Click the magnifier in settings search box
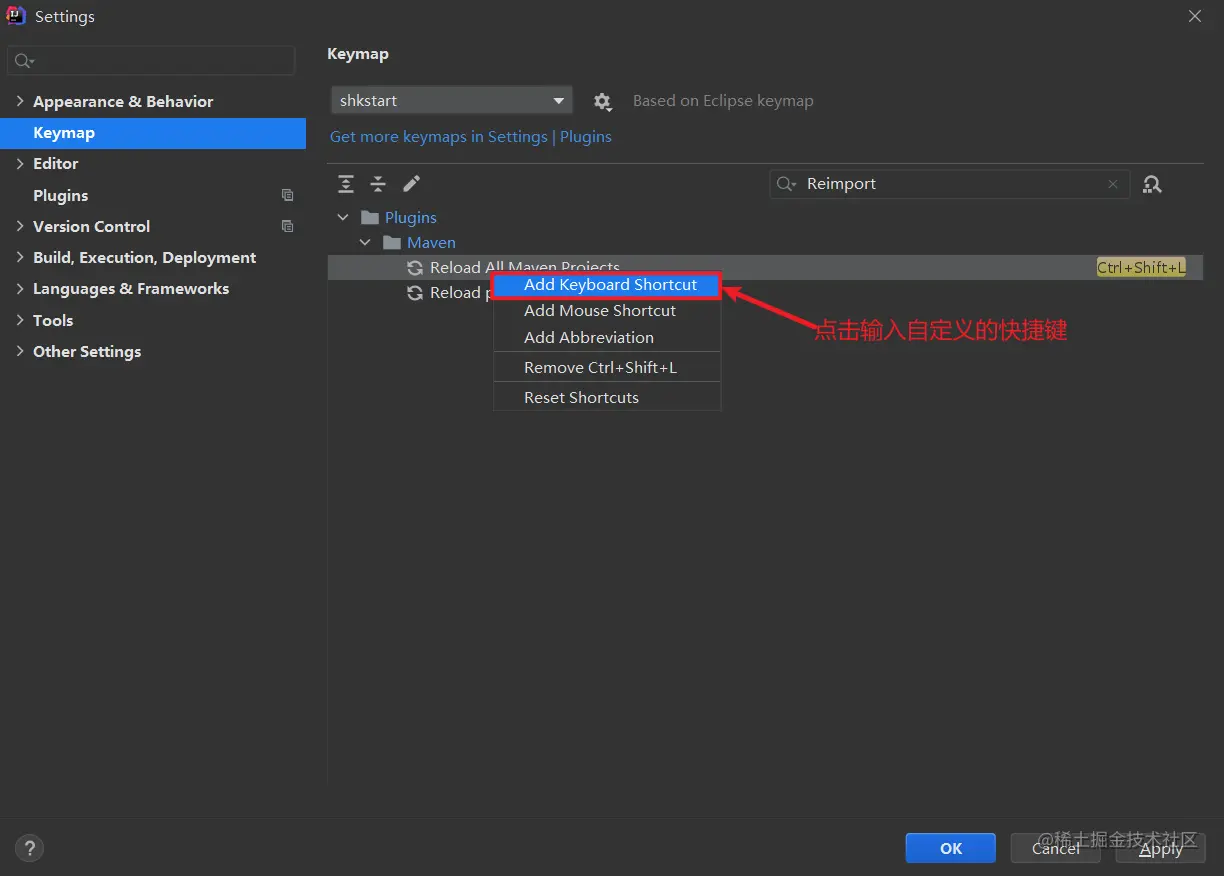Viewport: 1224px width, 876px height. 24,61
